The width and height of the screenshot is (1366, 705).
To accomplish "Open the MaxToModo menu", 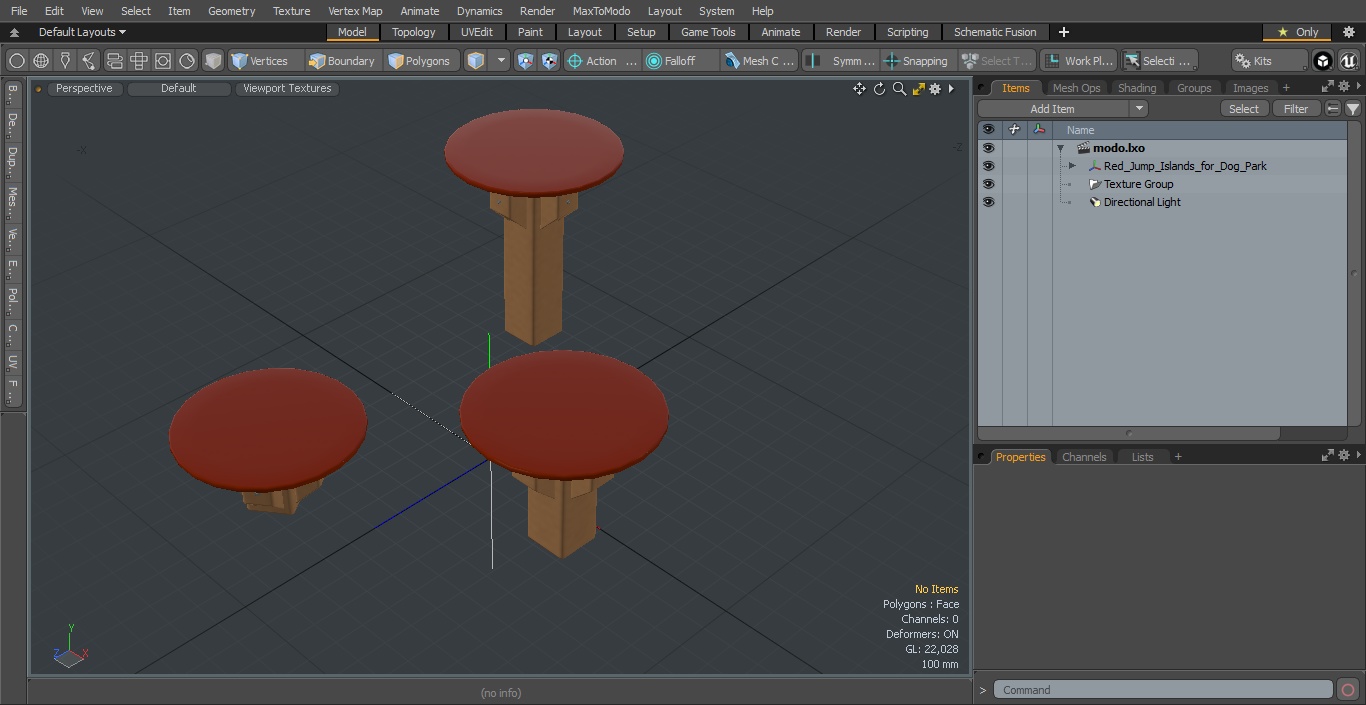I will pos(601,11).
